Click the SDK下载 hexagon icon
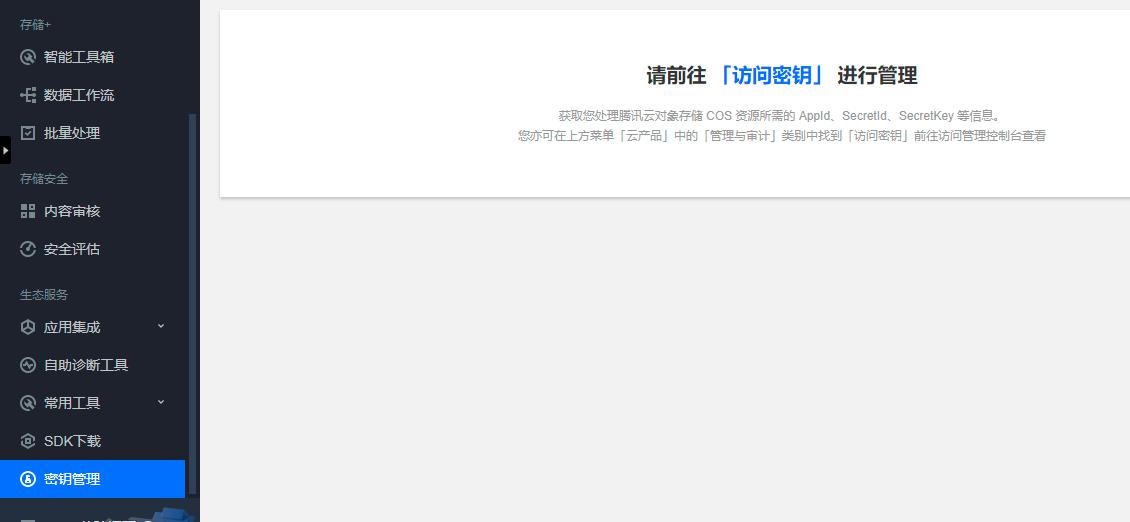1130x522 pixels. point(28,441)
